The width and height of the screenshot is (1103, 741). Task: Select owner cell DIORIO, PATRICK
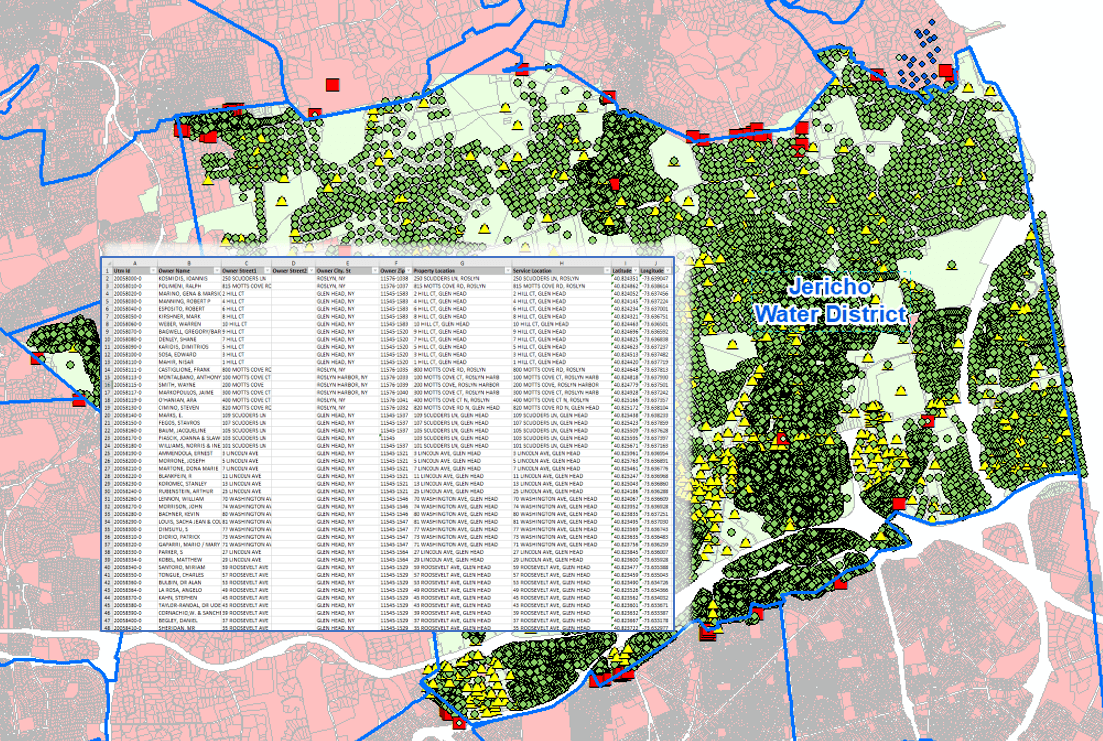coord(189,537)
